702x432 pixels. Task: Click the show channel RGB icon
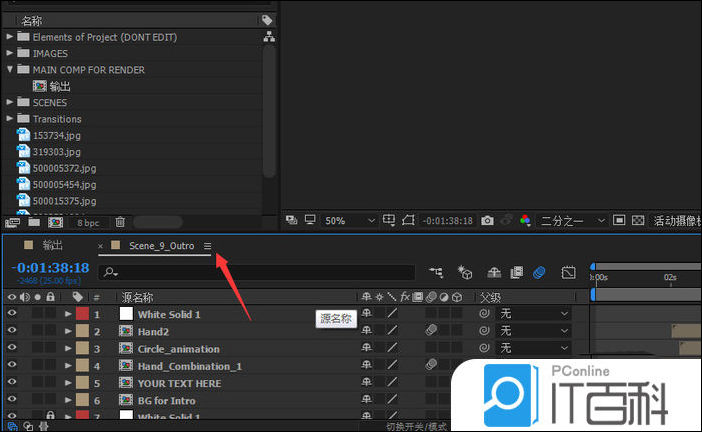tap(526, 220)
